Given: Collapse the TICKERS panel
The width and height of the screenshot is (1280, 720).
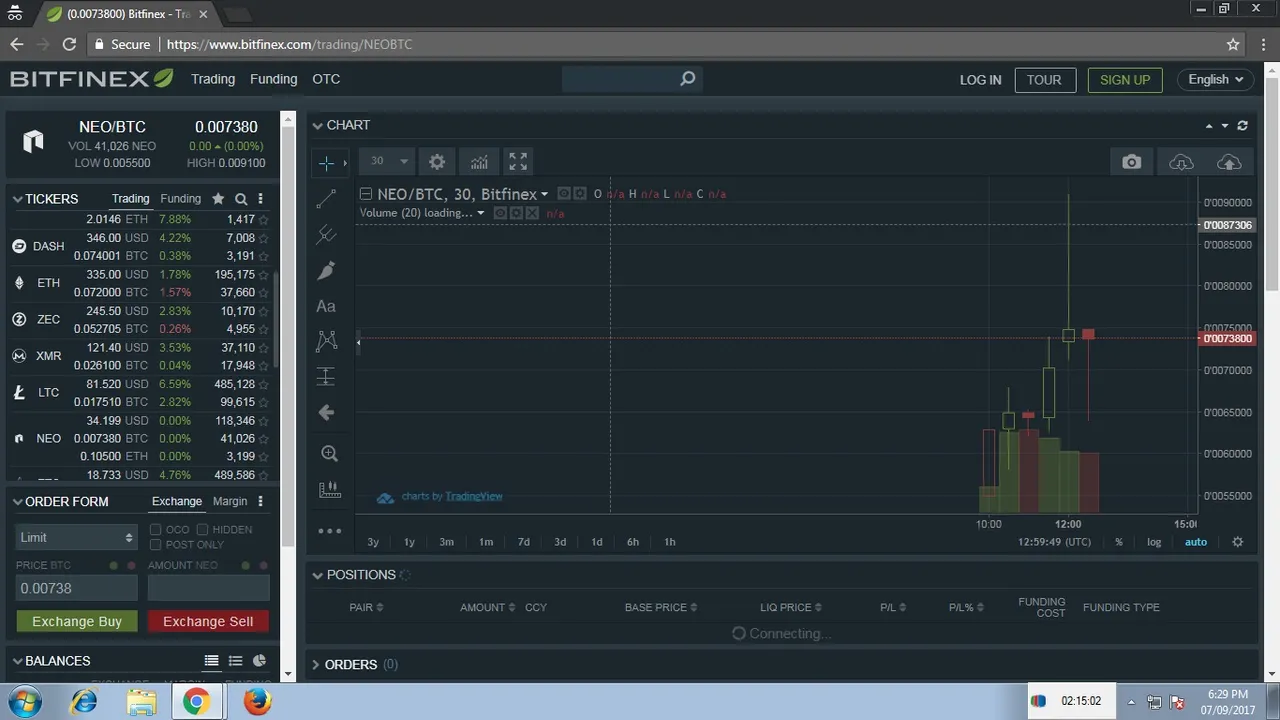Looking at the screenshot, I should pos(17,199).
